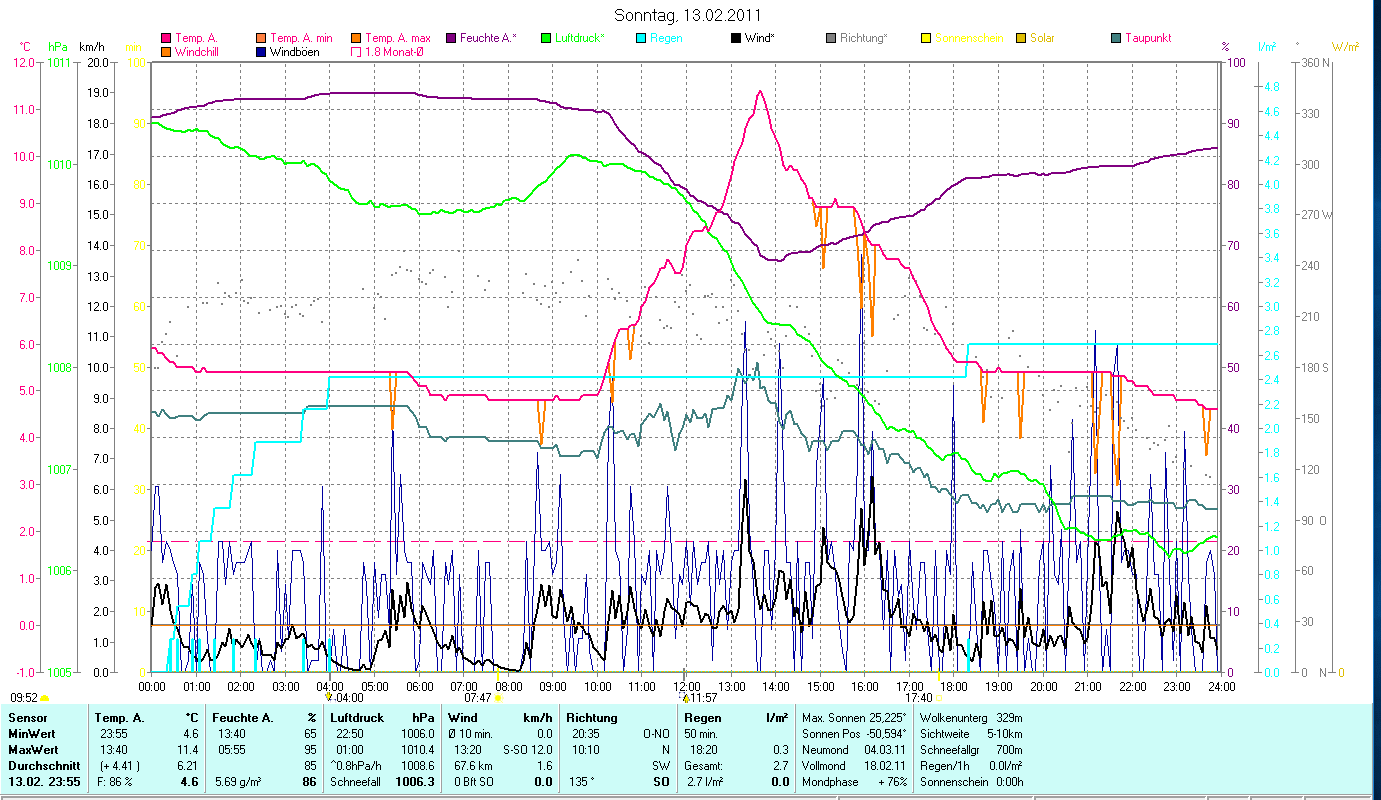Viewport: 1381px width, 800px height.
Task: Click the km/h axis unit label
Action: click(91, 46)
